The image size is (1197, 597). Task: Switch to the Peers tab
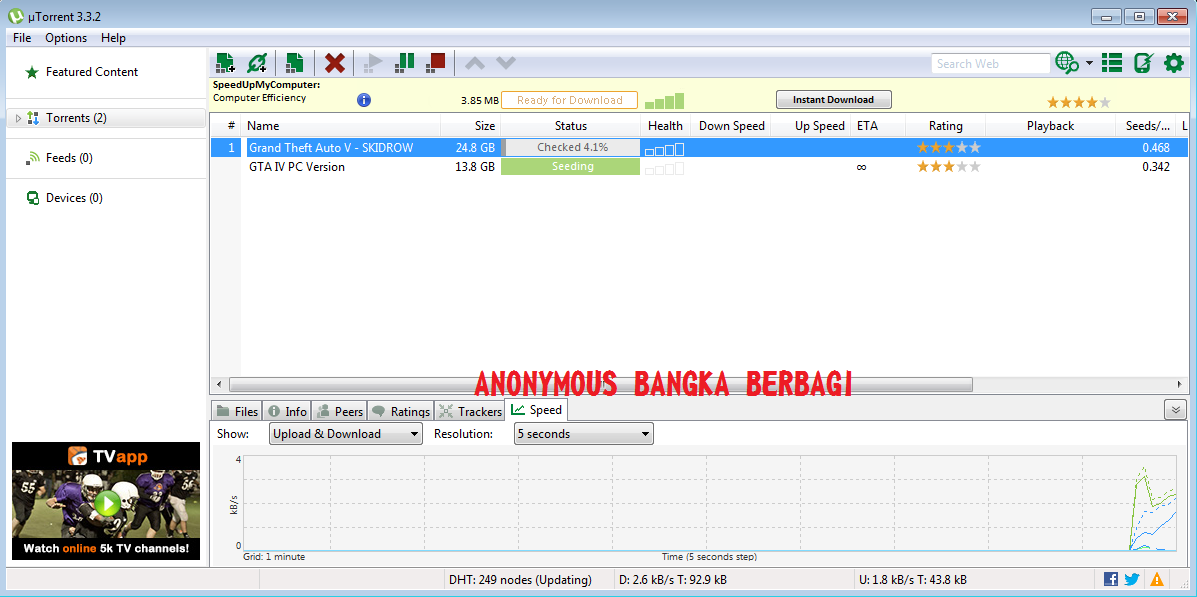coord(339,411)
